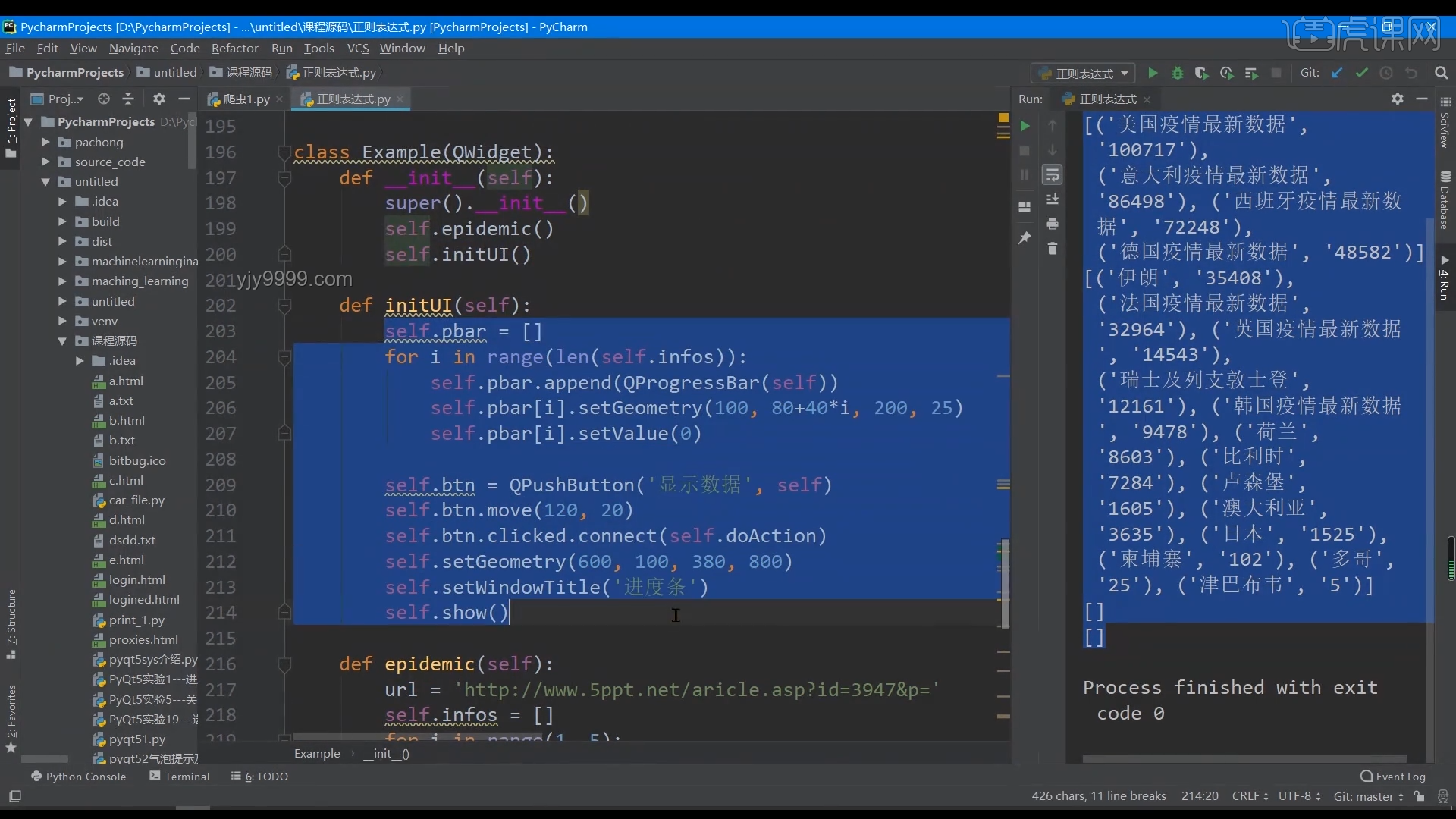Locate current file in Project panel

click(104, 99)
